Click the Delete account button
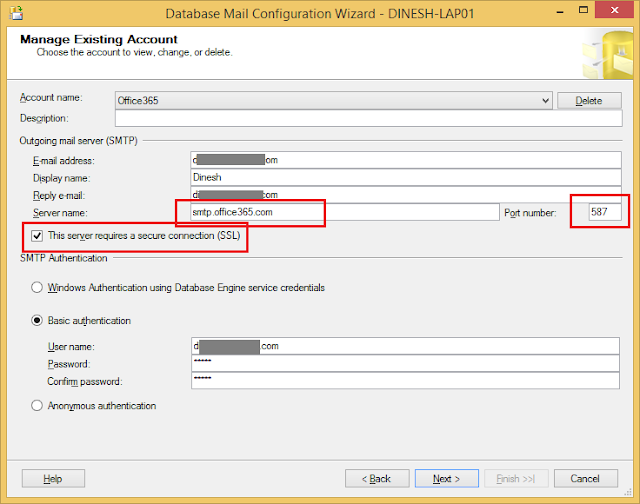The height and width of the screenshot is (504, 640). (x=589, y=101)
